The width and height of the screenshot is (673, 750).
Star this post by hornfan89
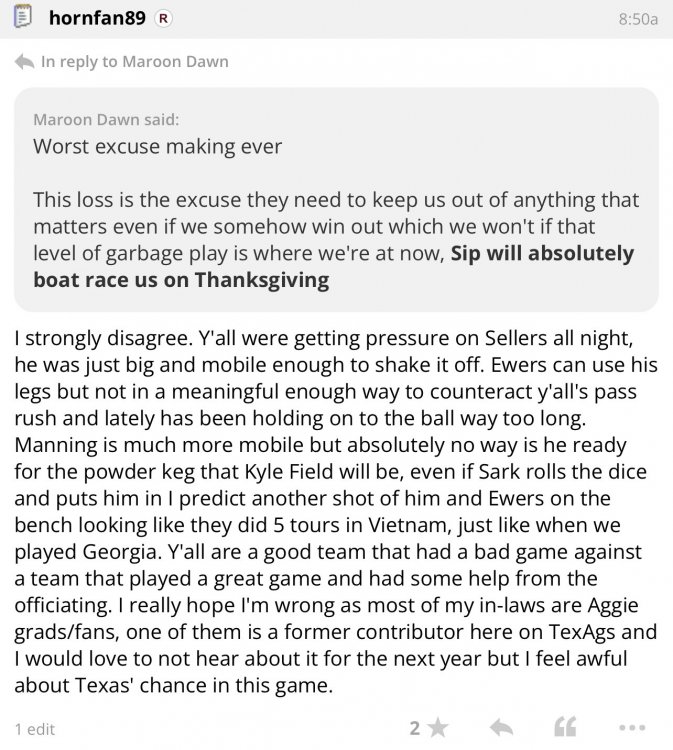click(x=437, y=729)
